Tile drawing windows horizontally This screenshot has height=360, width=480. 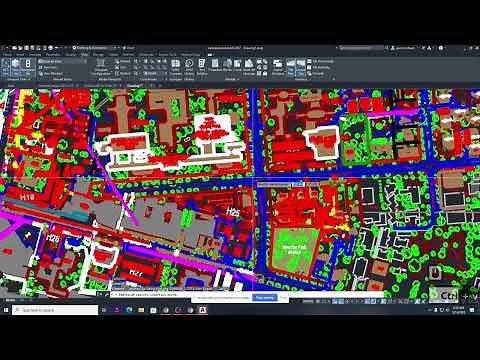[x=320, y=61]
